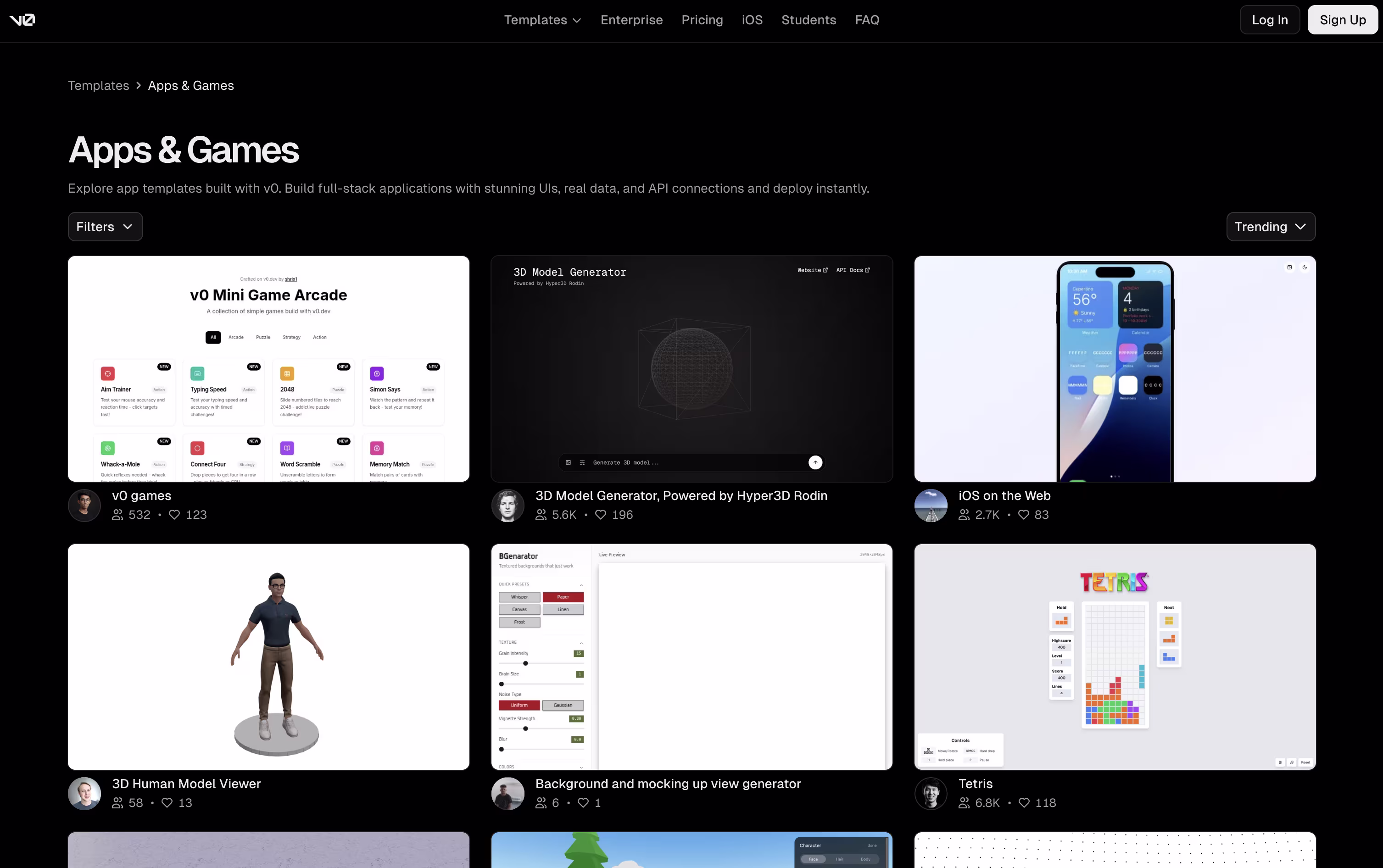Open the Pricing page

coord(702,20)
